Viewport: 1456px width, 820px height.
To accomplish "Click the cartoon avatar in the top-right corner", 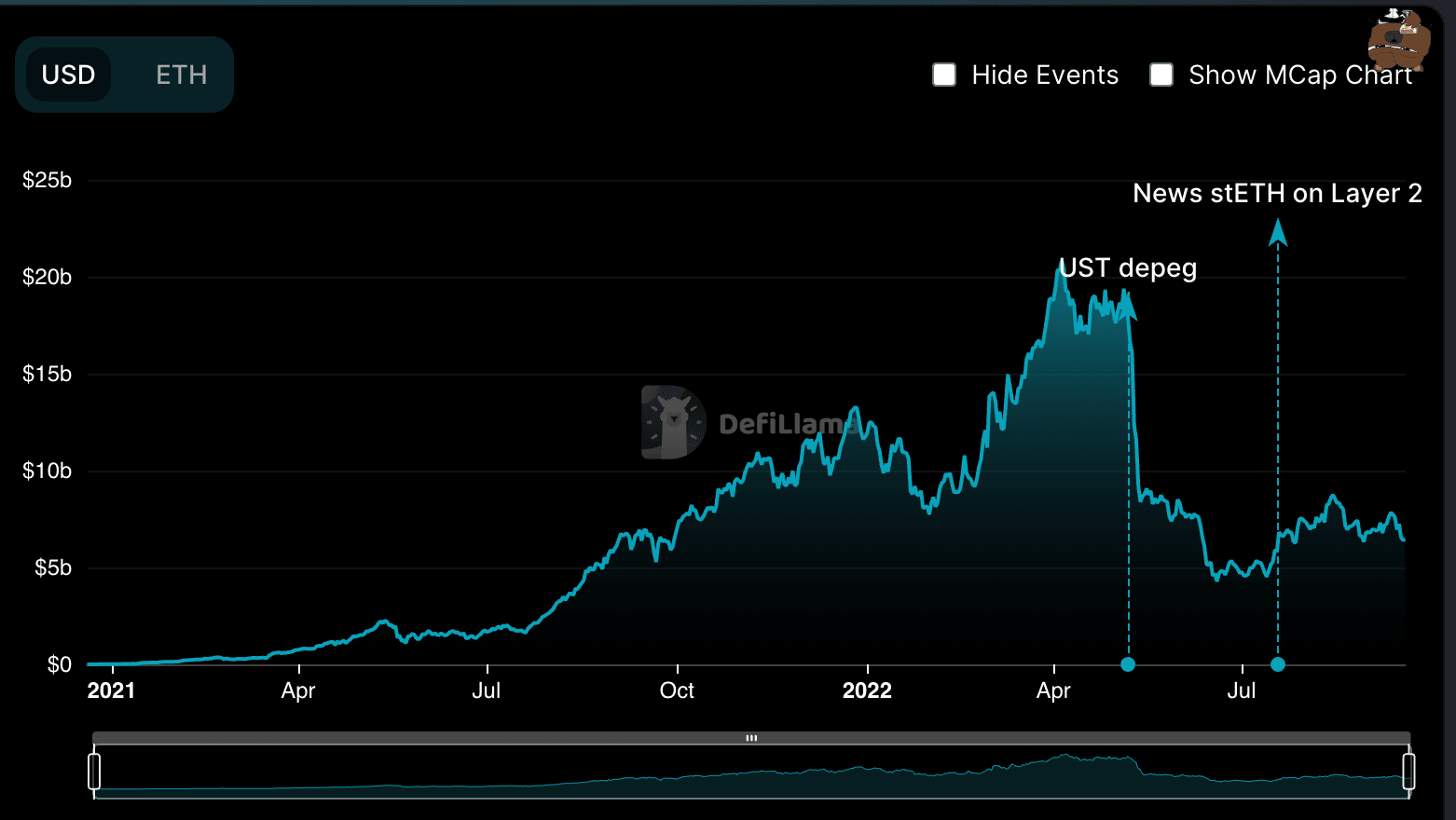I will click(1398, 40).
